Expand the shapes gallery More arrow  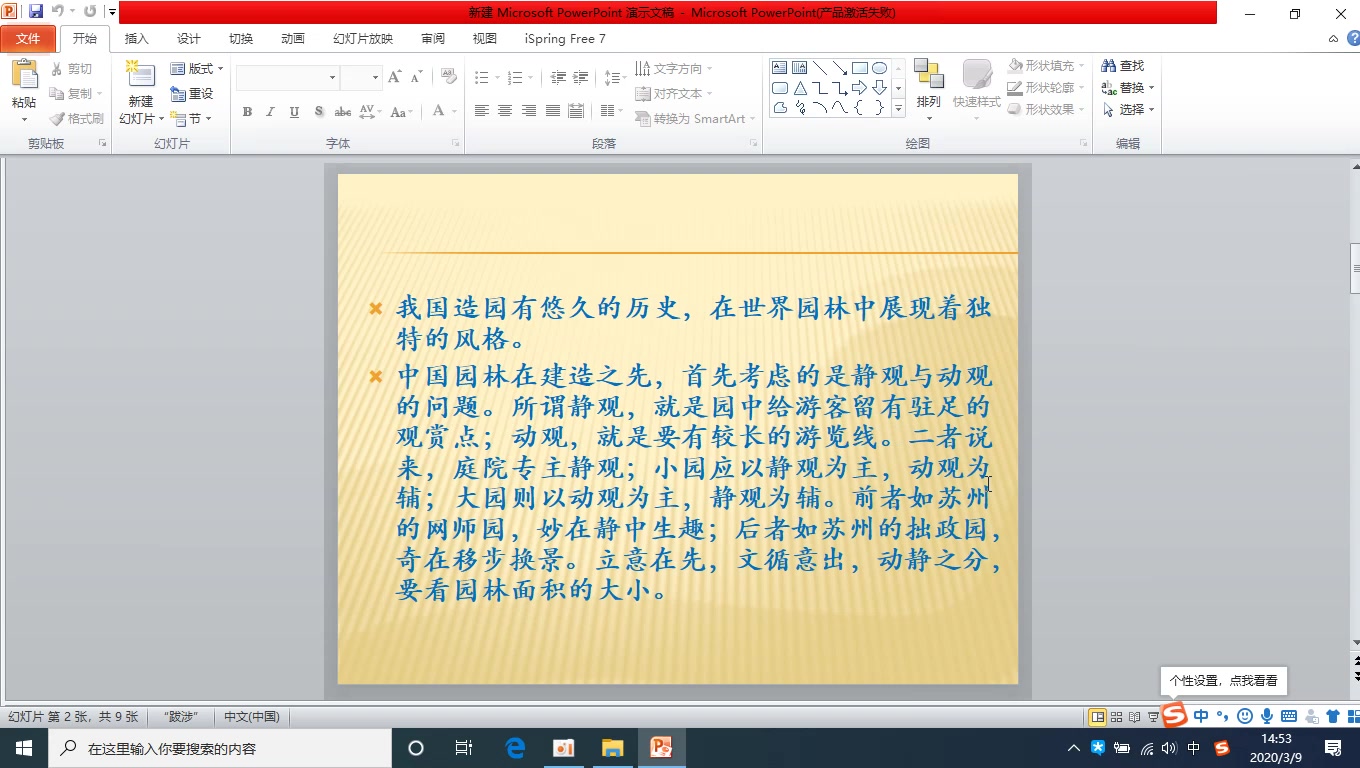click(x=898, y=108)
